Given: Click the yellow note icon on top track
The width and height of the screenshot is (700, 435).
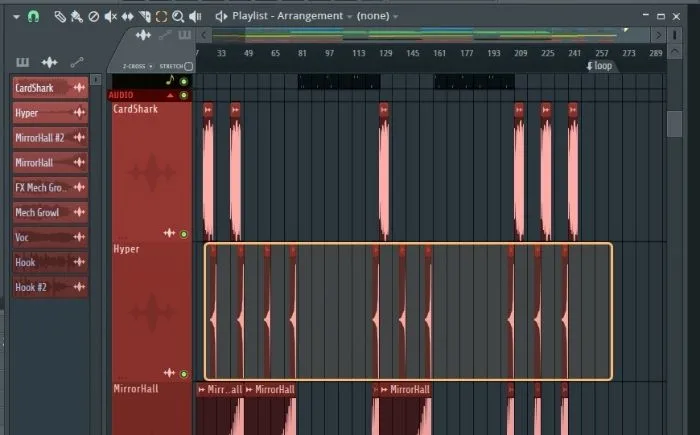Looking at the screenshot, I should (170, 80).
